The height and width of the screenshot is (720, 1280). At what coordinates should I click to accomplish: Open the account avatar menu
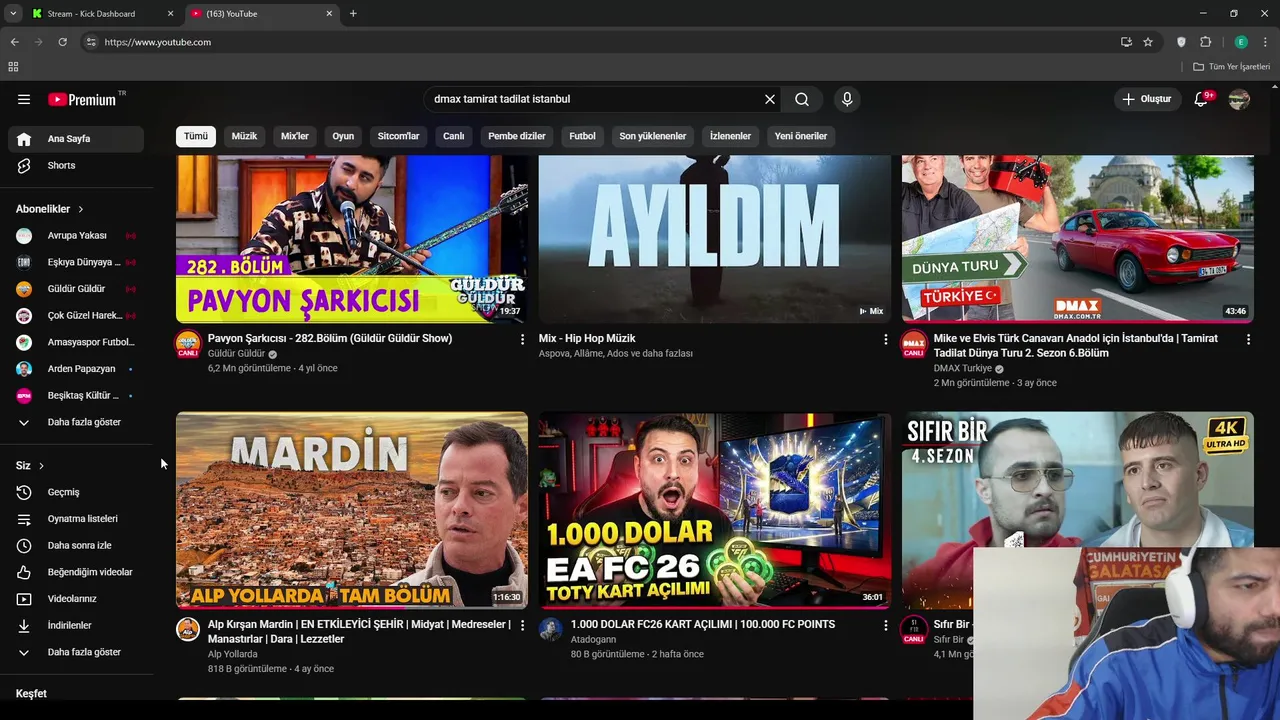tap(1239, 99)
